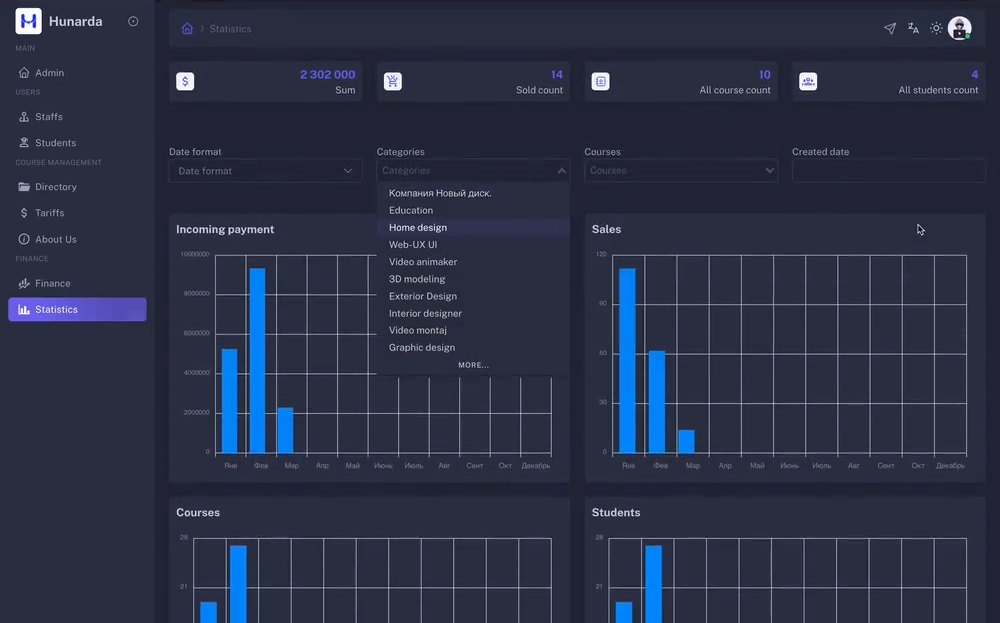Click the Sales chart title
1000x623 pixels.
coord(606,230)
